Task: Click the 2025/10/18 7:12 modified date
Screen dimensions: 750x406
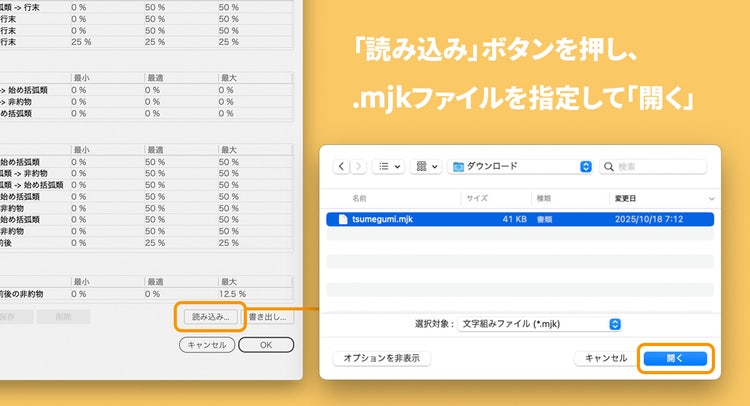Action: click(x=649, y=219)
